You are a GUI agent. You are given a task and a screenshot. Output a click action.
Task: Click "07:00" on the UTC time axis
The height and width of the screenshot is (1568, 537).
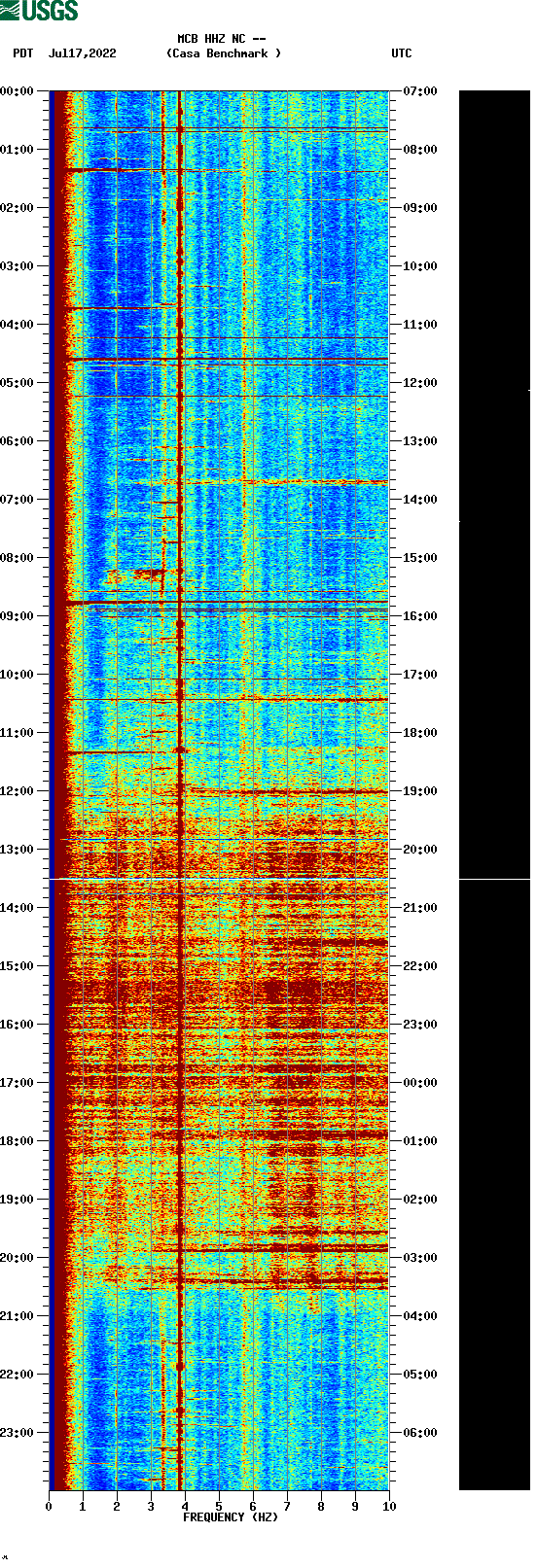pos(420,91)
